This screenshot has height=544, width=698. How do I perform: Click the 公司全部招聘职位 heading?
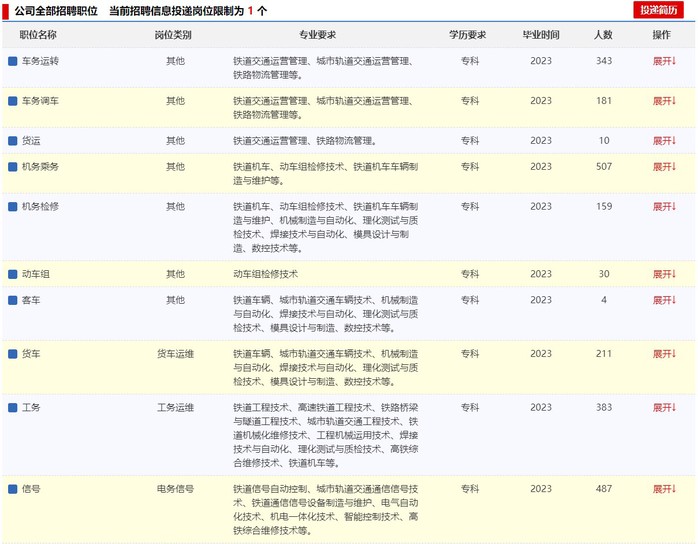coord(56,11)
